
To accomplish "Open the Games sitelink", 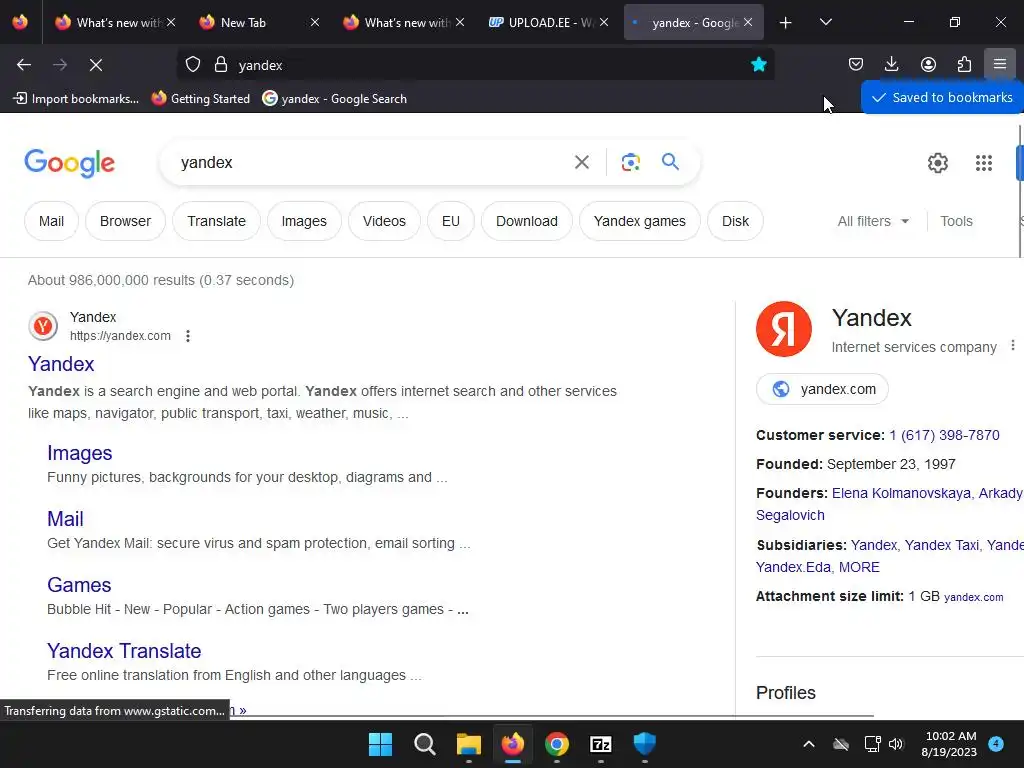I will pyautogui.click(x=79, y=584).
